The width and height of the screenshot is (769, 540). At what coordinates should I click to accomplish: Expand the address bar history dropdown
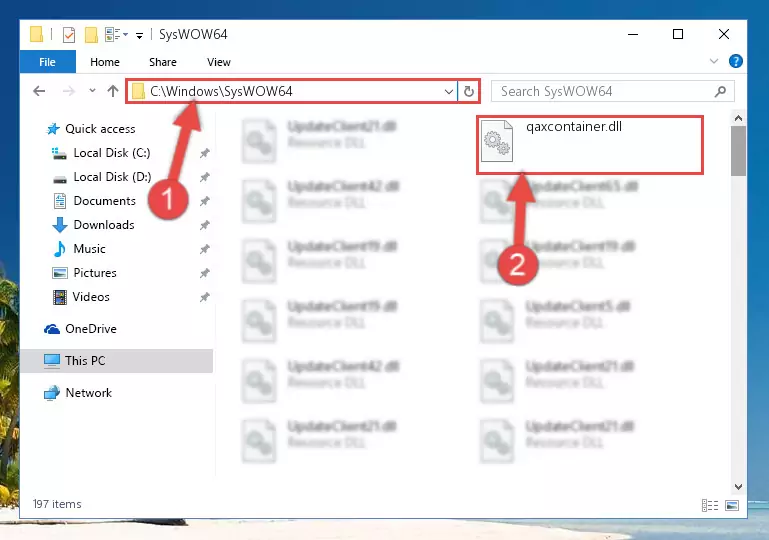click(448, 91)
